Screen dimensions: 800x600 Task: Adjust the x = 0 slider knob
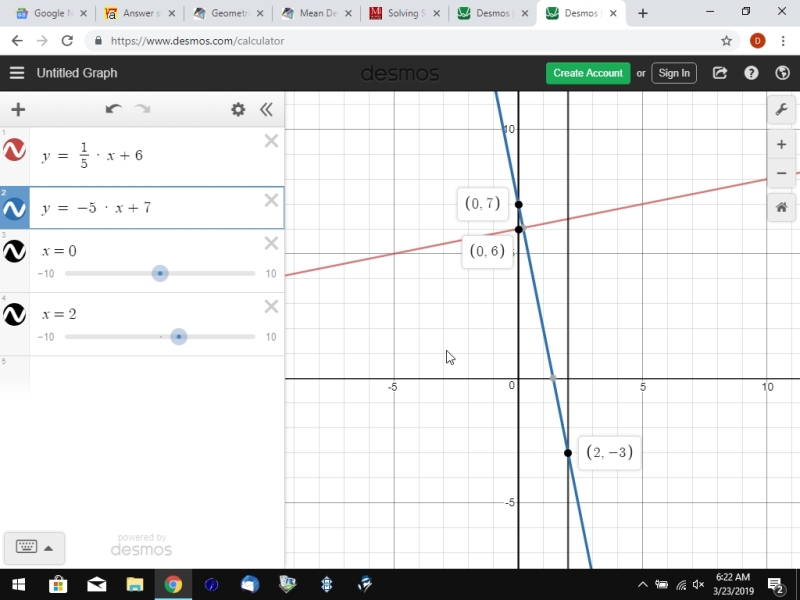160,273
